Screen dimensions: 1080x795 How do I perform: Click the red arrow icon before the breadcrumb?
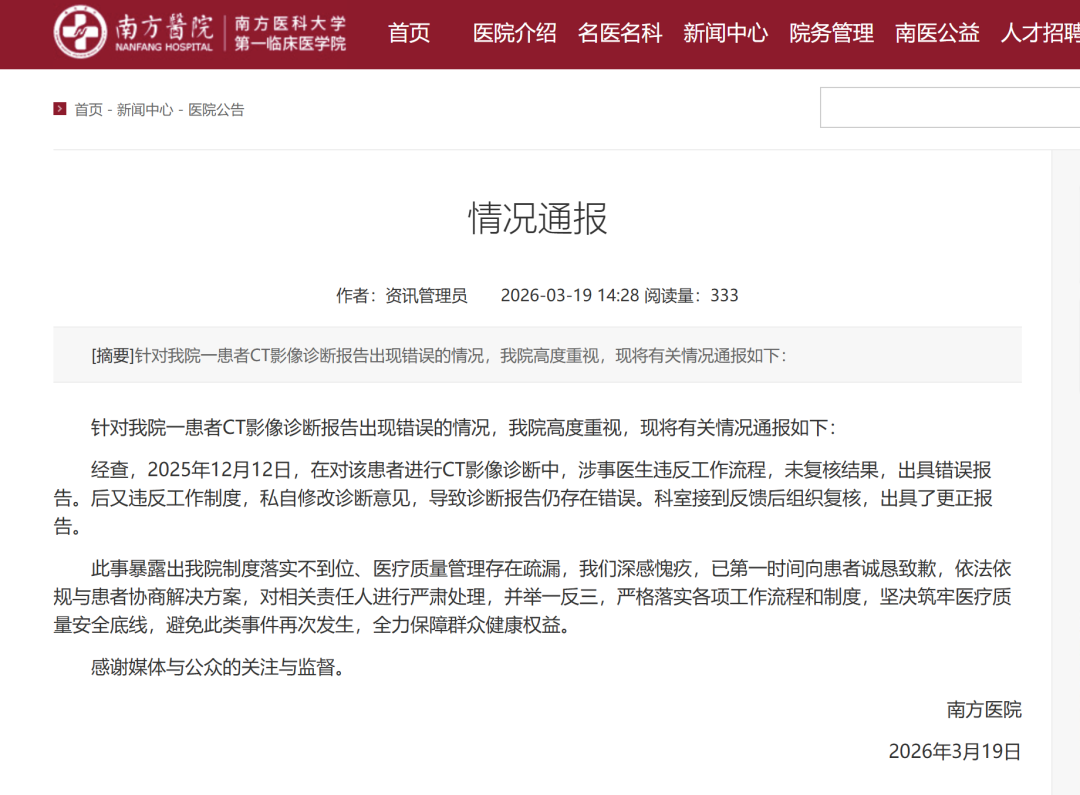60,109
